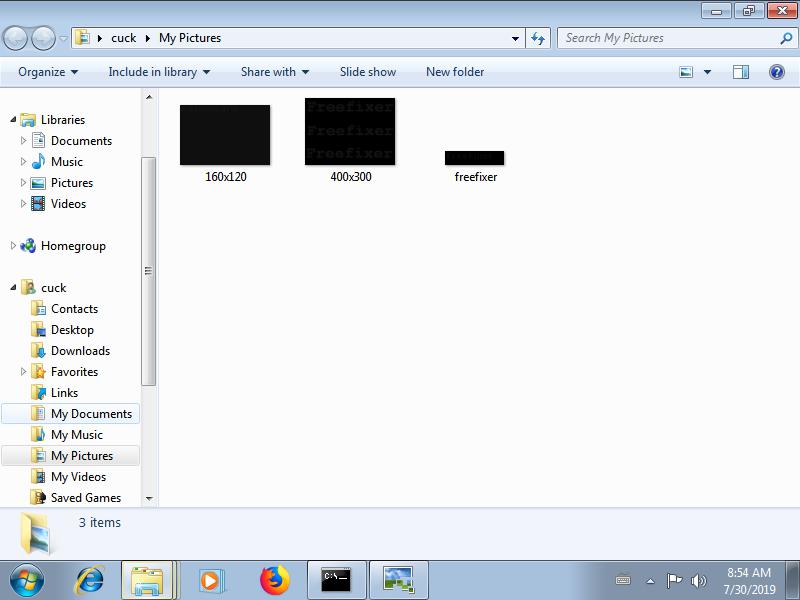This screenshot has height=600, width=800.
Task: Expand the Documents library tree node
Action: click(x=23, y=141)
